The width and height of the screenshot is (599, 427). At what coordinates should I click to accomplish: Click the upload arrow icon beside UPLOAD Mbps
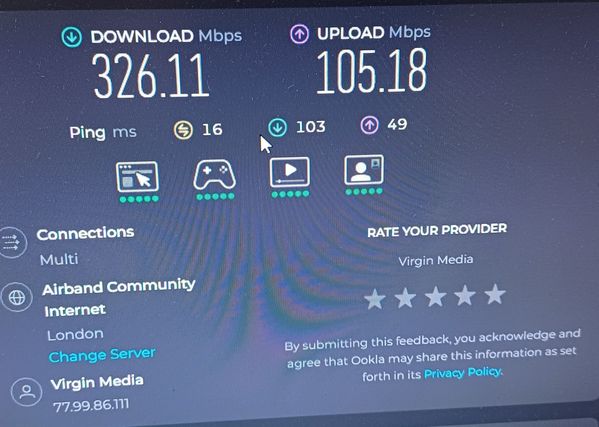pos(300,34)
